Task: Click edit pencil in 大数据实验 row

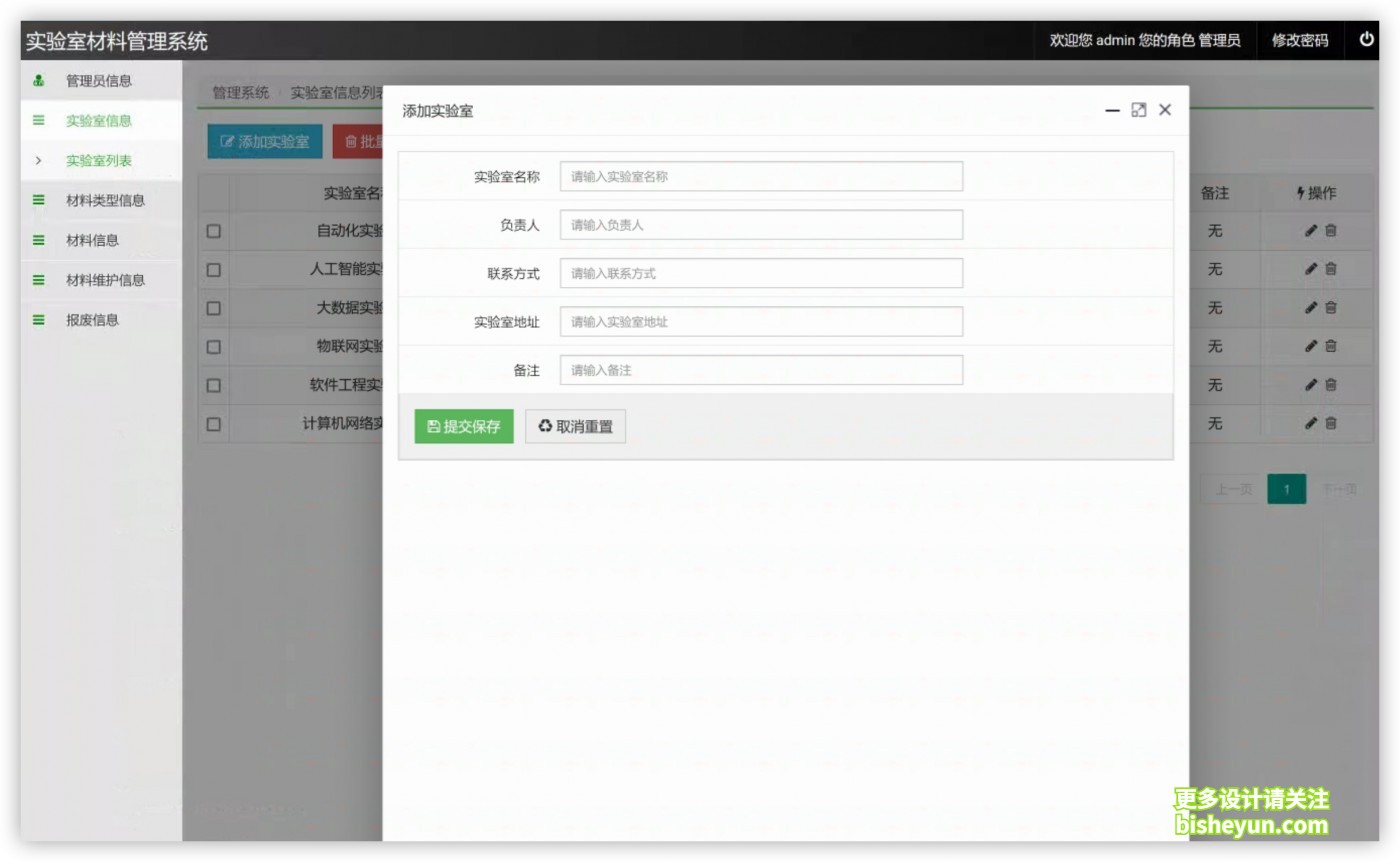Action: coord(1311,308)
